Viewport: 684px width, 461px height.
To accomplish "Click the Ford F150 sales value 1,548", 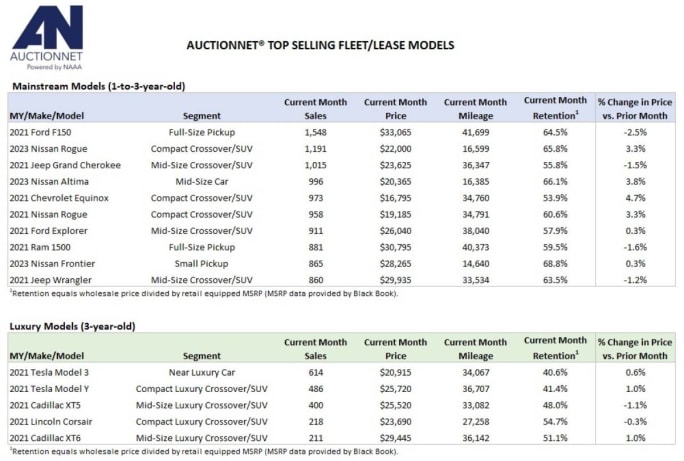I will (315, 132).
